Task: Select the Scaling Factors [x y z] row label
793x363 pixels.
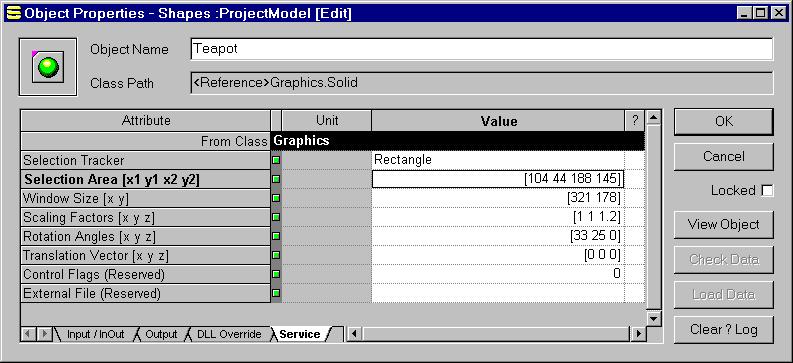Action: (146, 217)
